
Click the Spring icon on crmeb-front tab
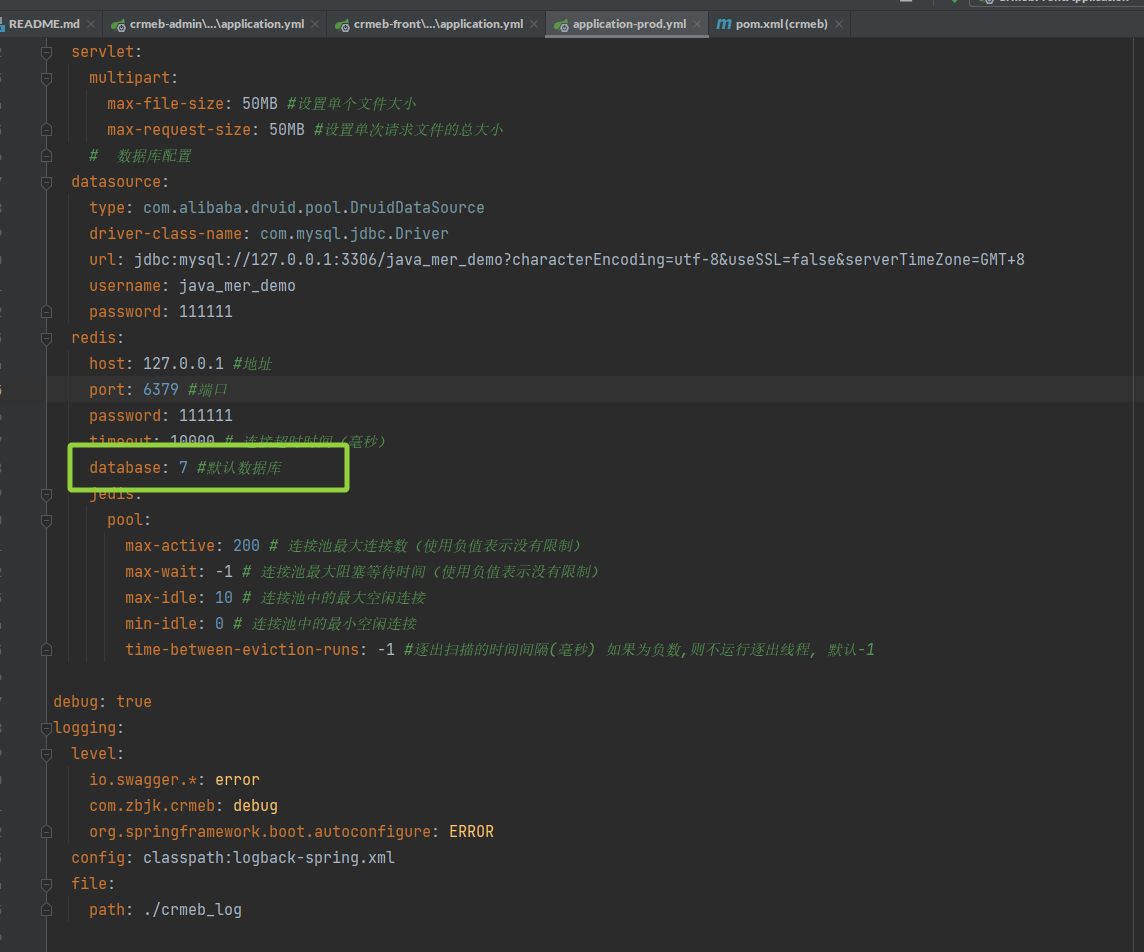[343, 24]
